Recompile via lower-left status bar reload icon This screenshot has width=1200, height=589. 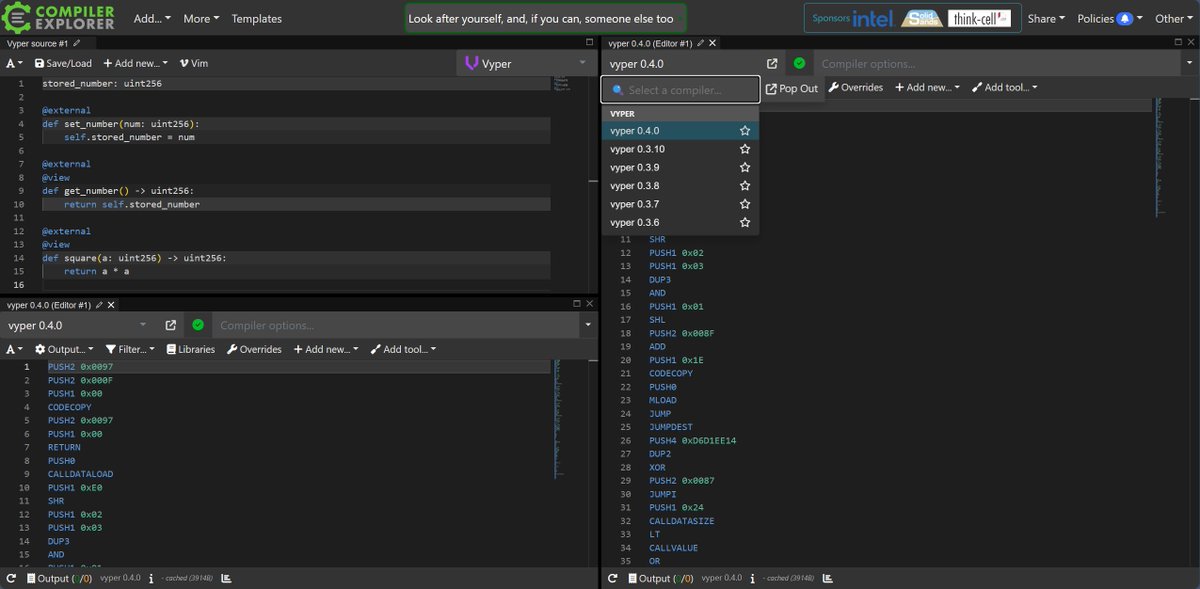(x=11, y=578)
